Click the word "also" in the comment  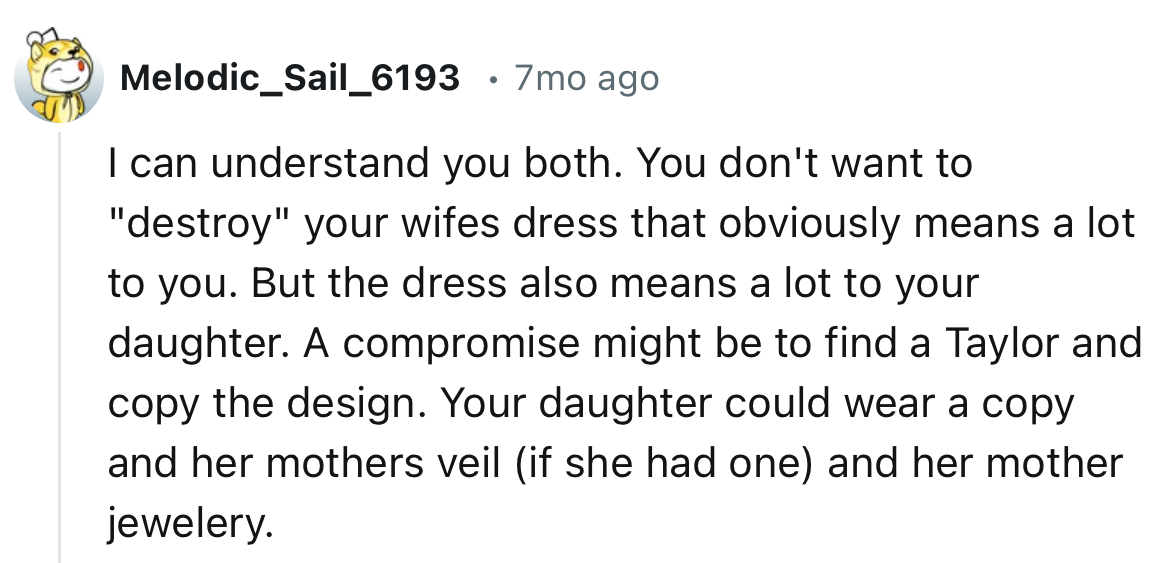[560, 284]
